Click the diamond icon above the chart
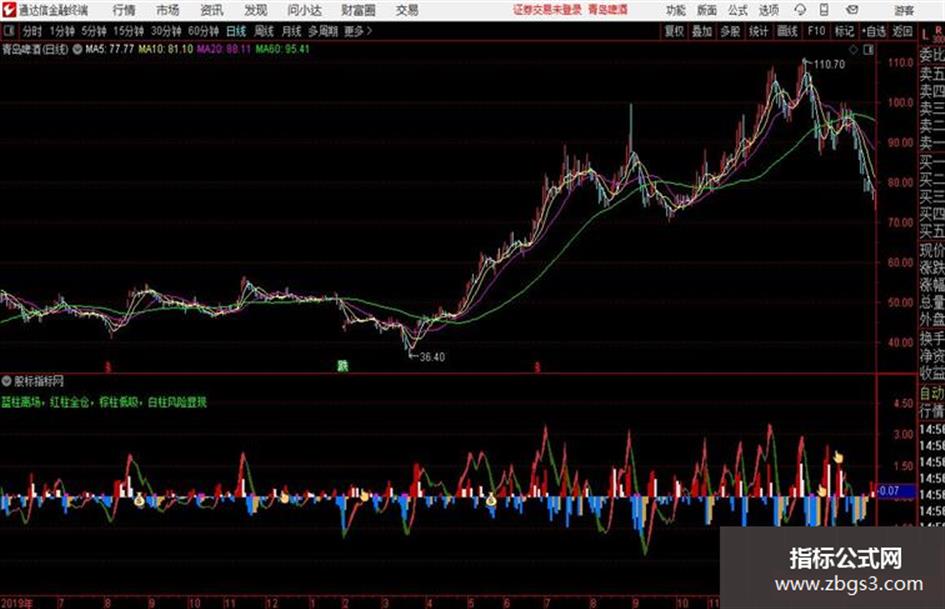945x609 pixels. pyautogui.click(x=853, y=49)
